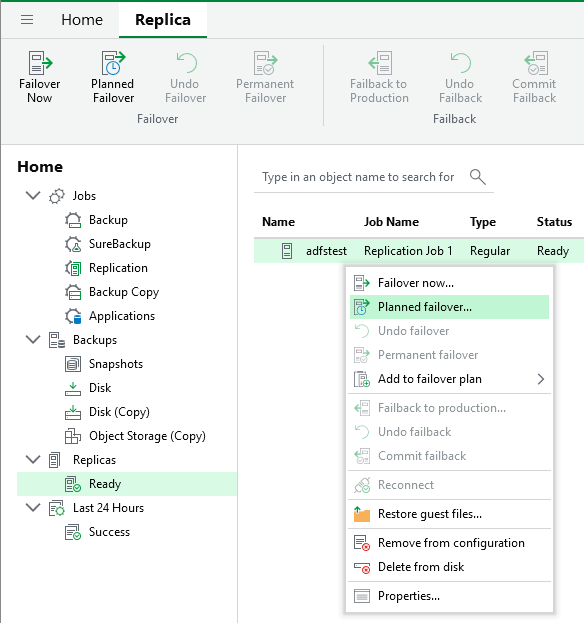Open the hamburger main menu
Viewport: 584px width, 623px height.
27,19
